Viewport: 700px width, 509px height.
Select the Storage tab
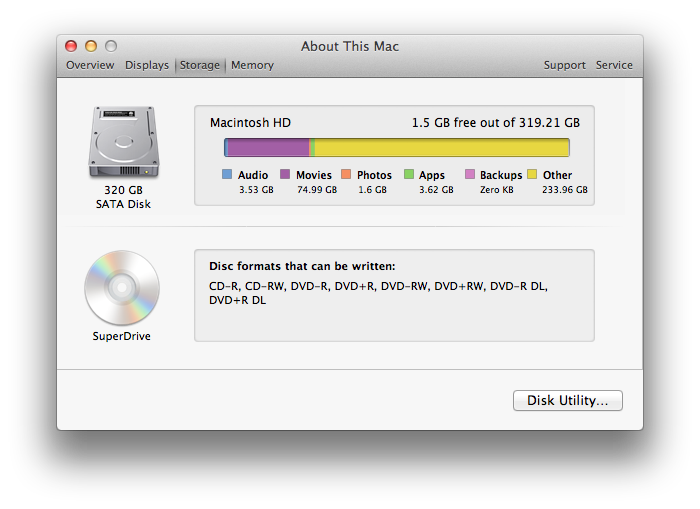coord(199,65)
